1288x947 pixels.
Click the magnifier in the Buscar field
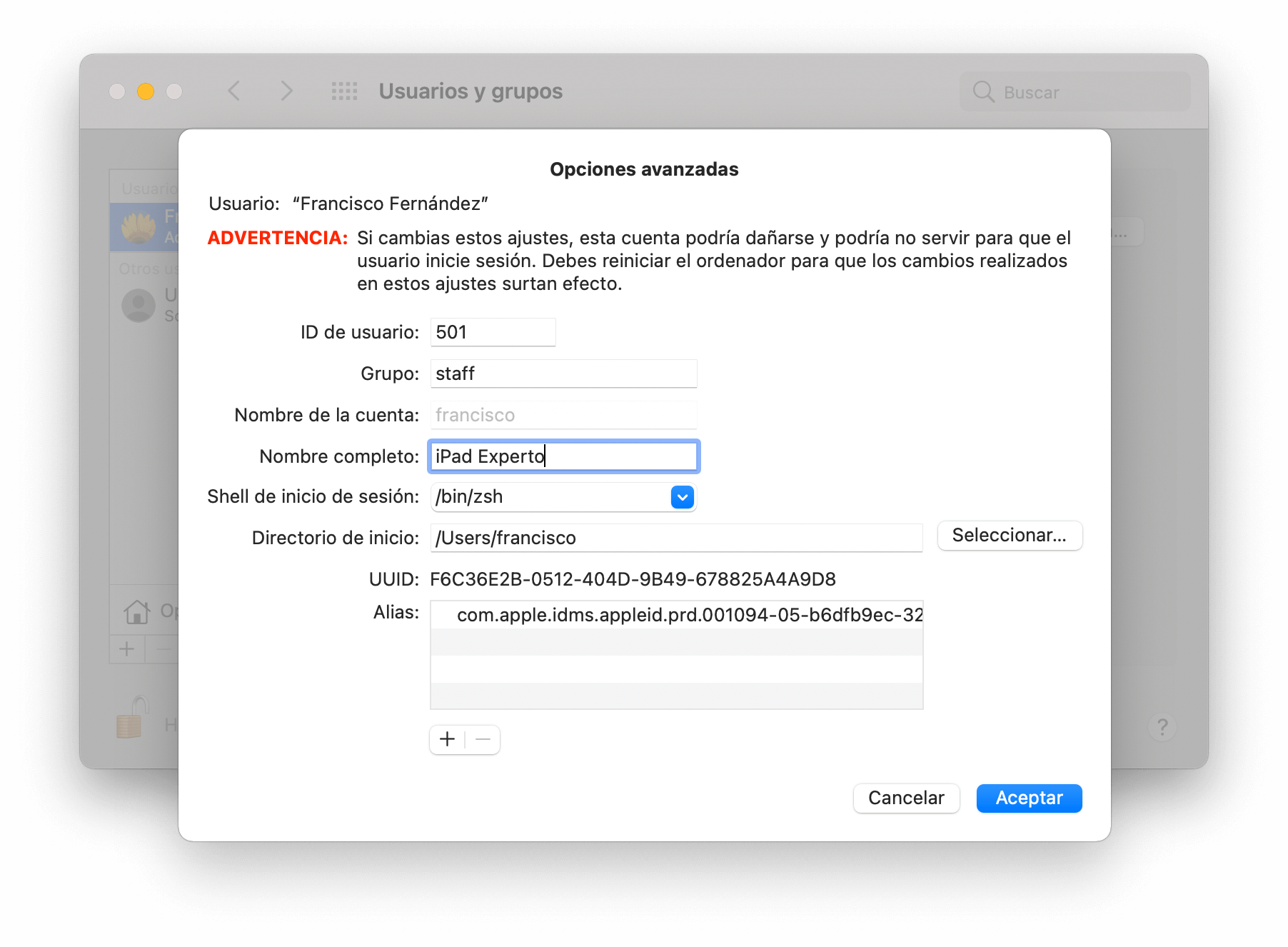click(984, 92)
